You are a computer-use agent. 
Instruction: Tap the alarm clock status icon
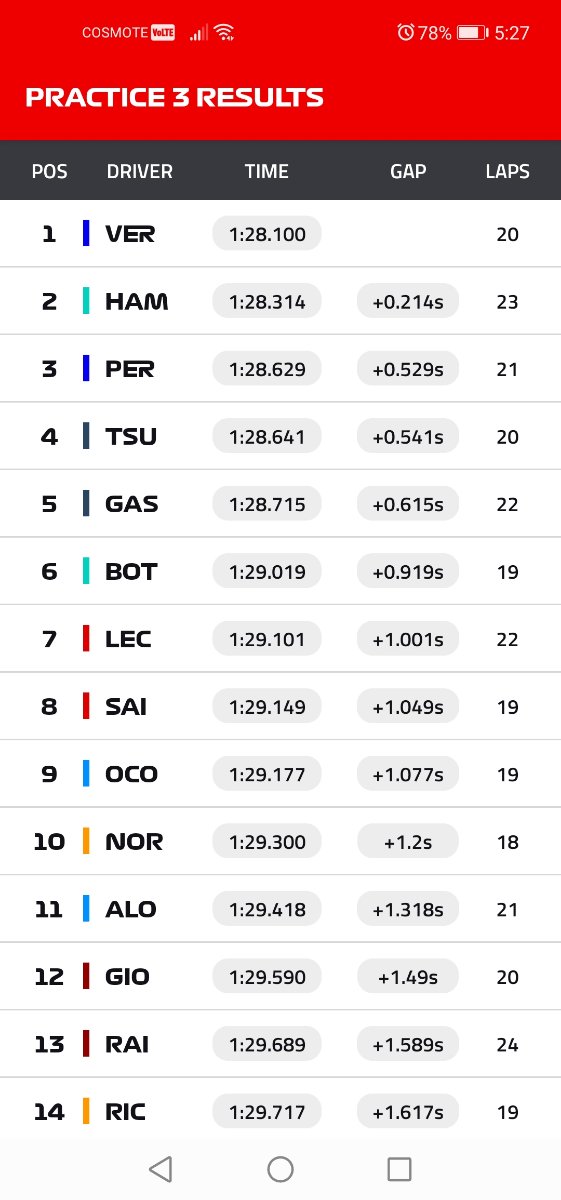[405, 33]
